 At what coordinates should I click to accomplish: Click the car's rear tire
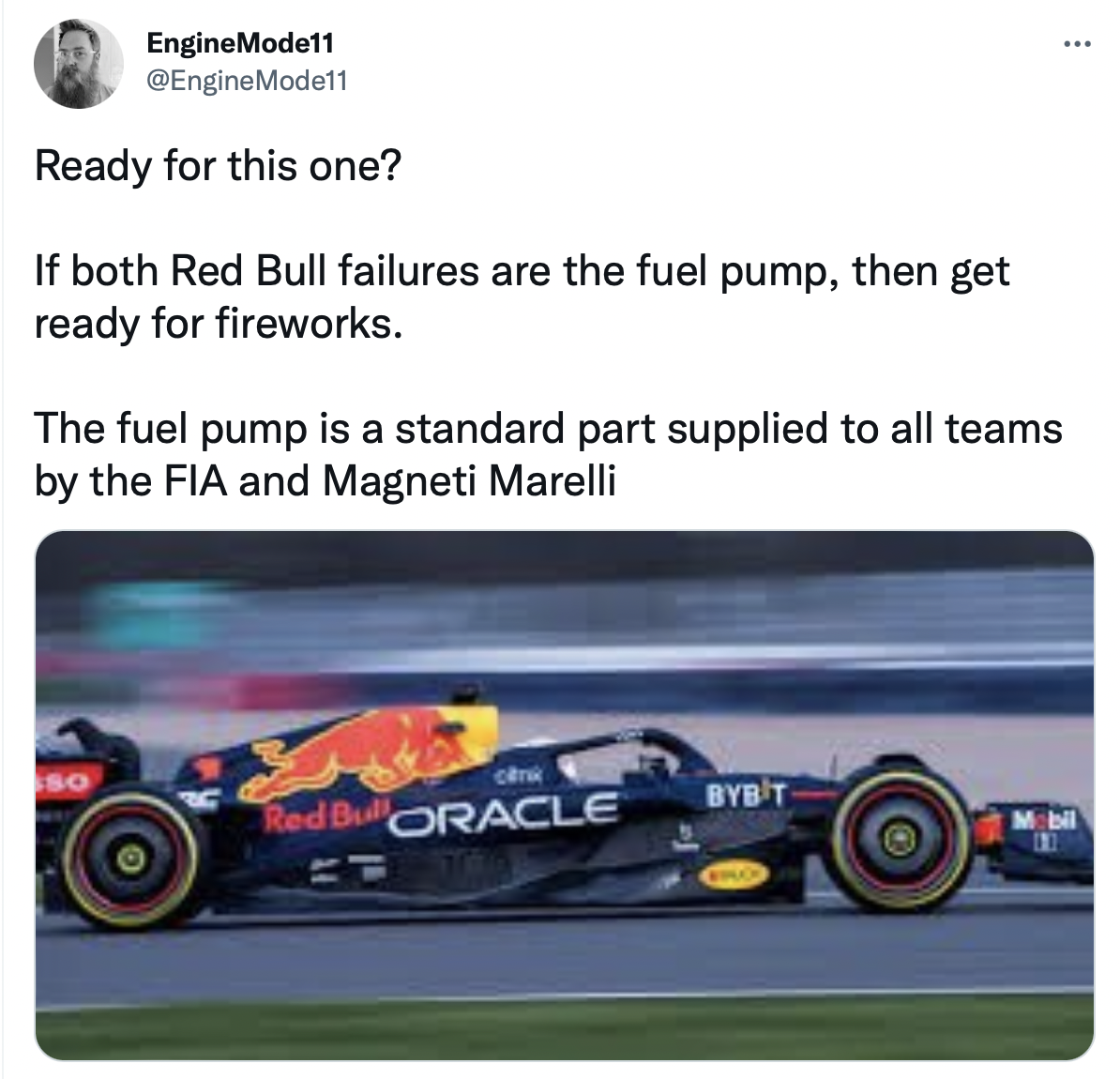pos(132,853)
